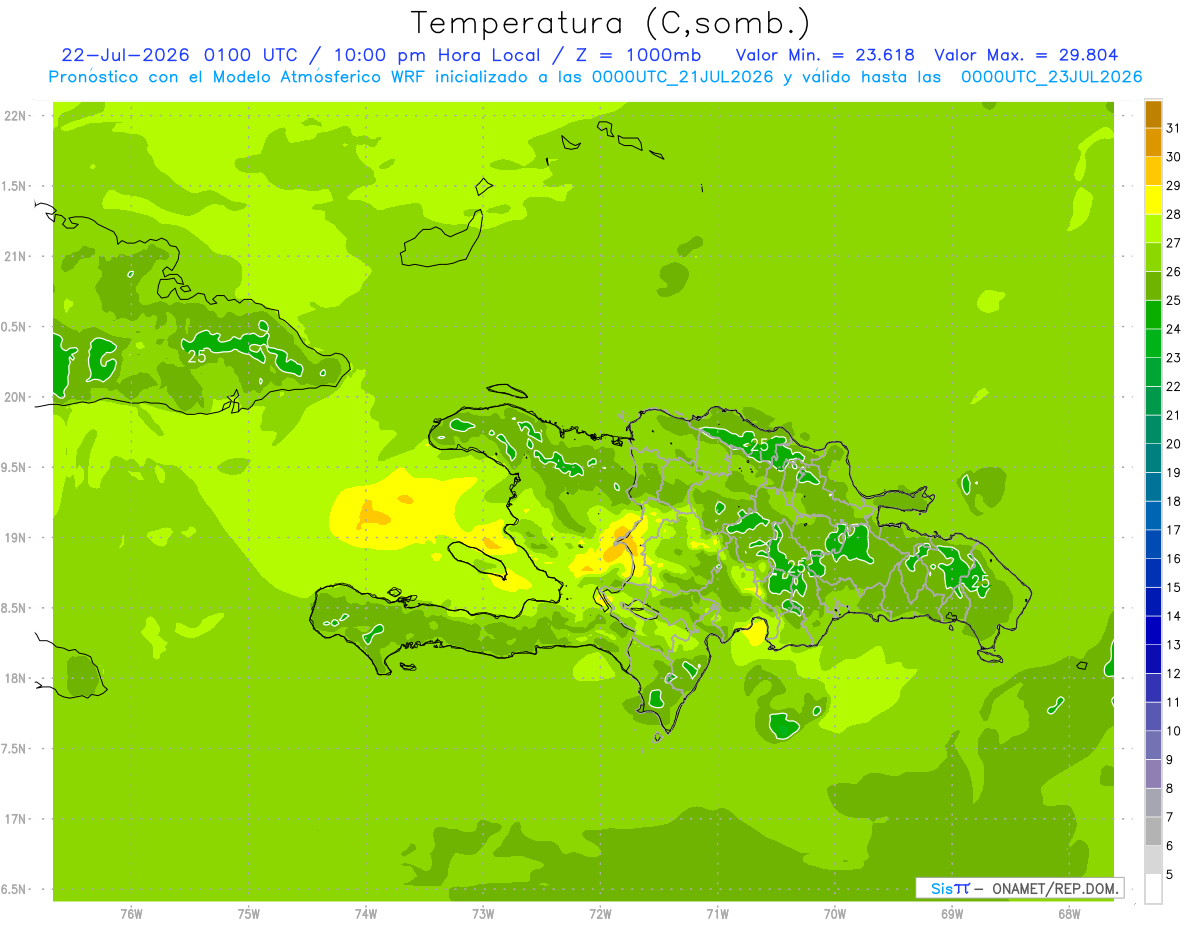Click the teal legend swatch between 19 and 20
Viewport: 1200px width, 927px height.
pos(1153,458)
